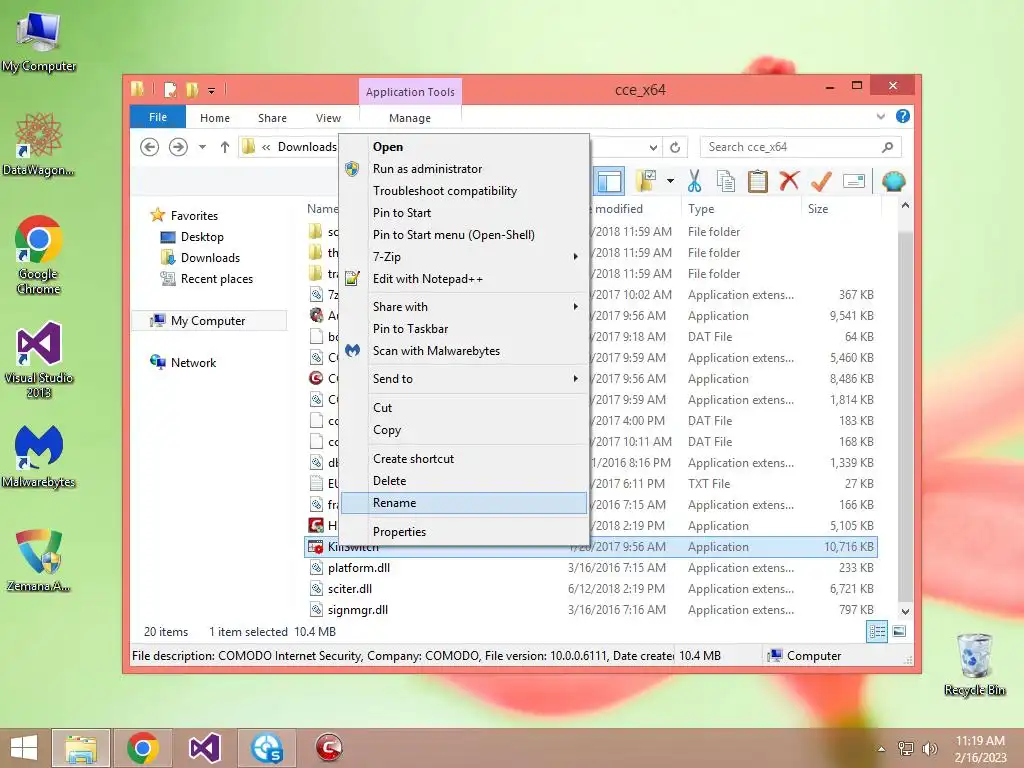Open Properties from the context menu

[464, 532]
